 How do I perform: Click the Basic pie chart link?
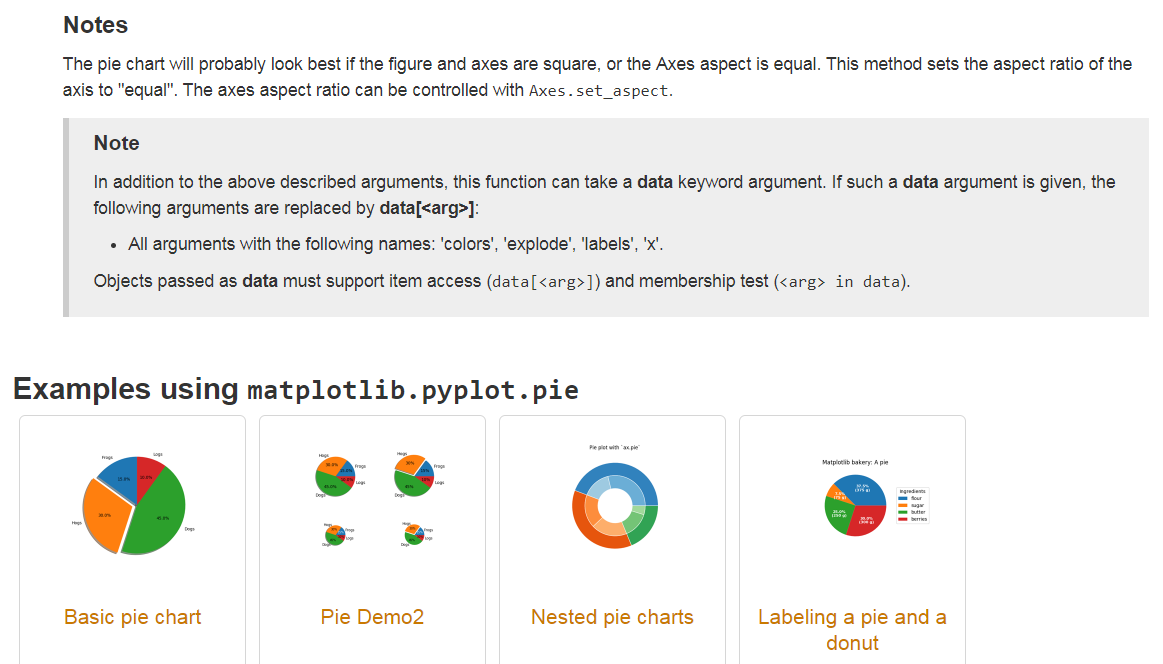point(133,617)
